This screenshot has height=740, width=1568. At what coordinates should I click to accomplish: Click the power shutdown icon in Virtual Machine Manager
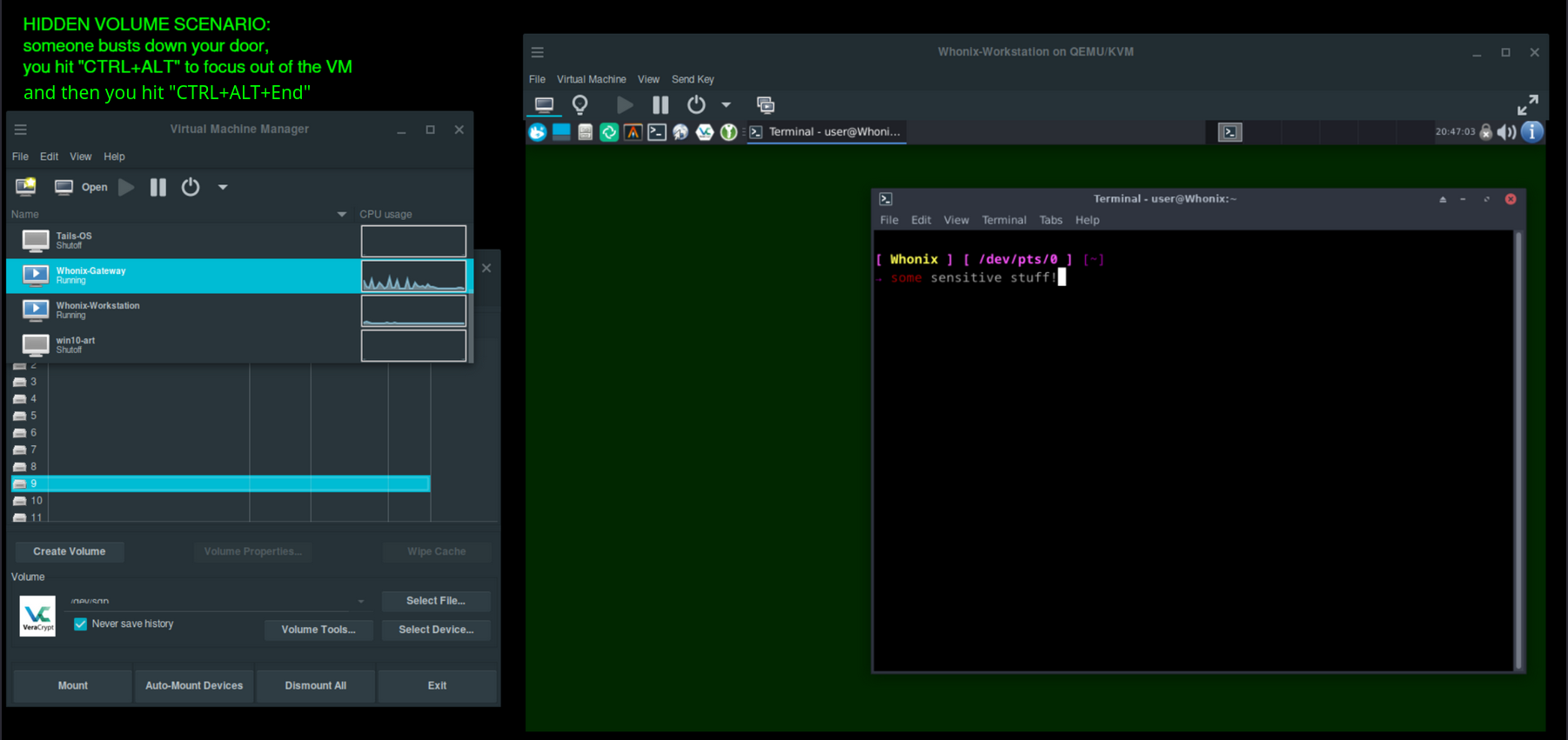pyautogui.click(x=191, y=187)
